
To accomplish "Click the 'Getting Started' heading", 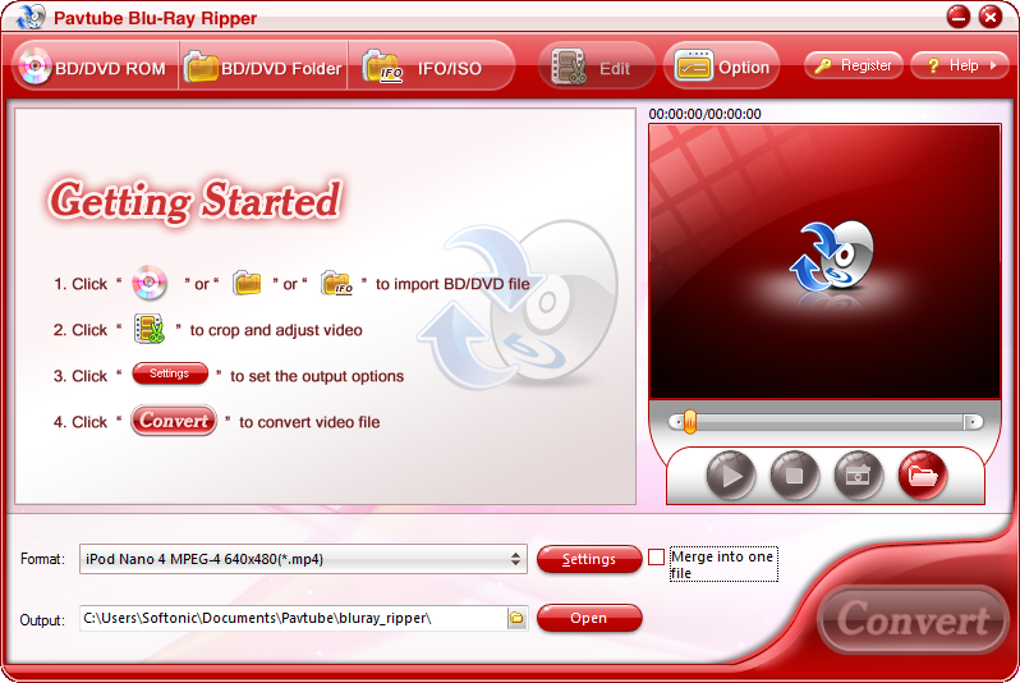I will pyautogui.click(x=195, y=200).
